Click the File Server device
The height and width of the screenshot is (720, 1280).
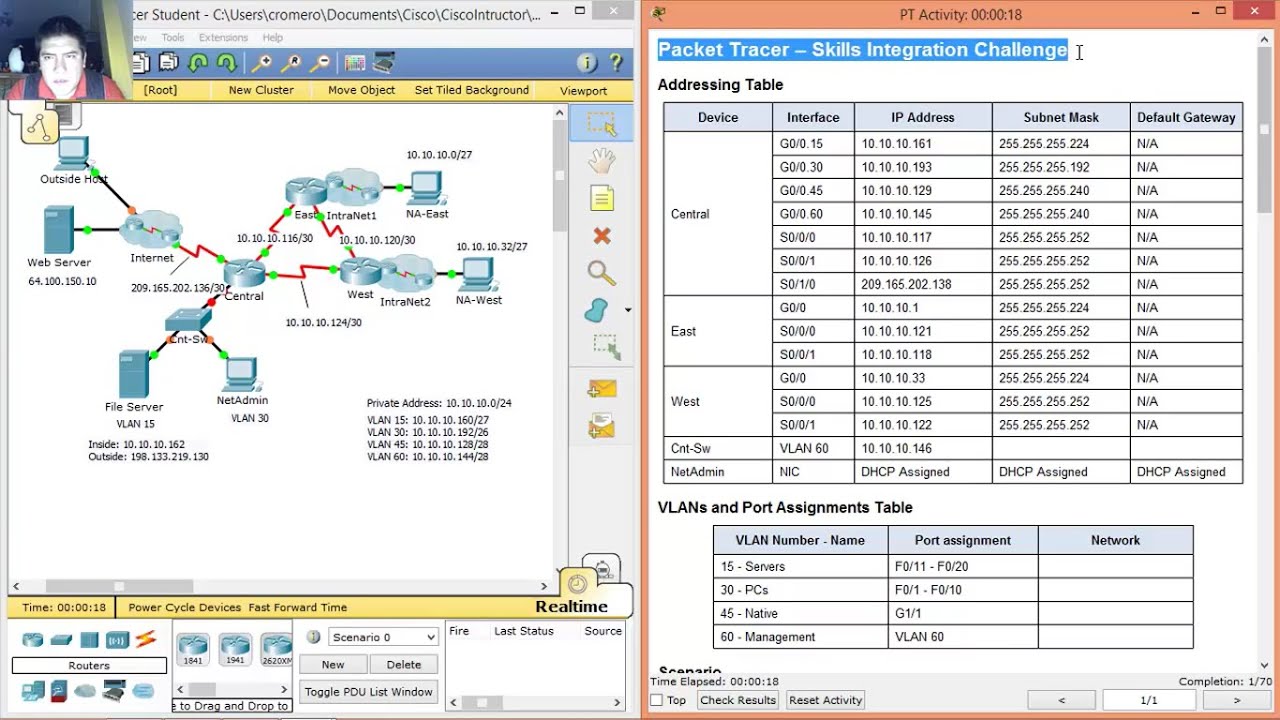(133, 374)
